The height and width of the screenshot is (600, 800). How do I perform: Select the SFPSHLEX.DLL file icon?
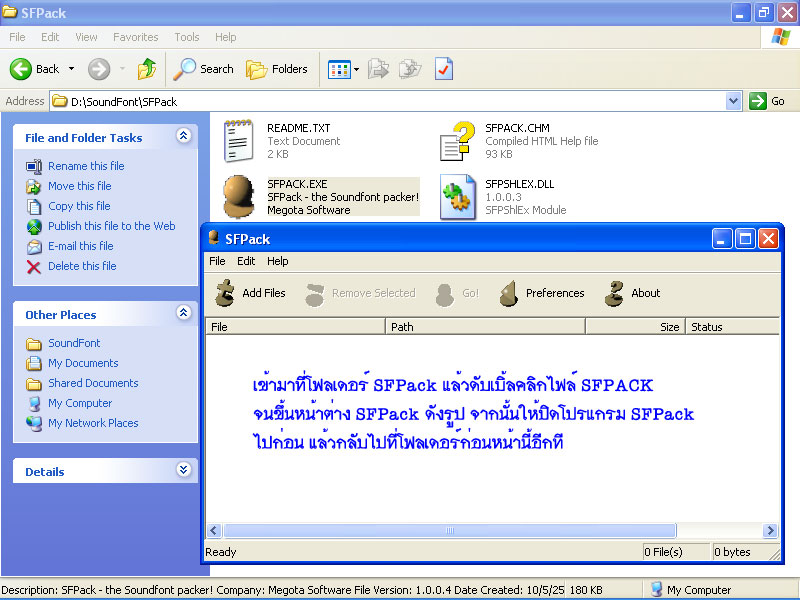click(457, 196)
